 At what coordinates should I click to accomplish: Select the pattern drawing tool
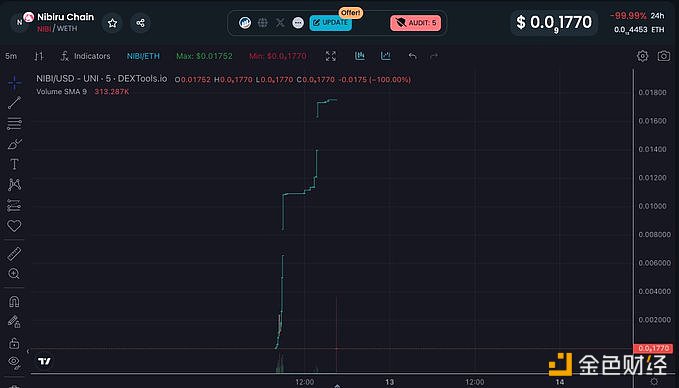[14, 185]
